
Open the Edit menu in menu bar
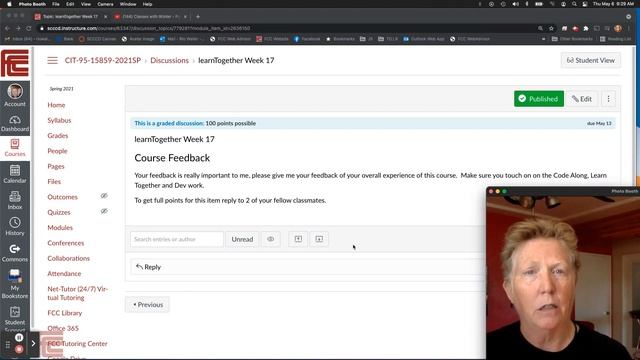(x=70, y=4)
